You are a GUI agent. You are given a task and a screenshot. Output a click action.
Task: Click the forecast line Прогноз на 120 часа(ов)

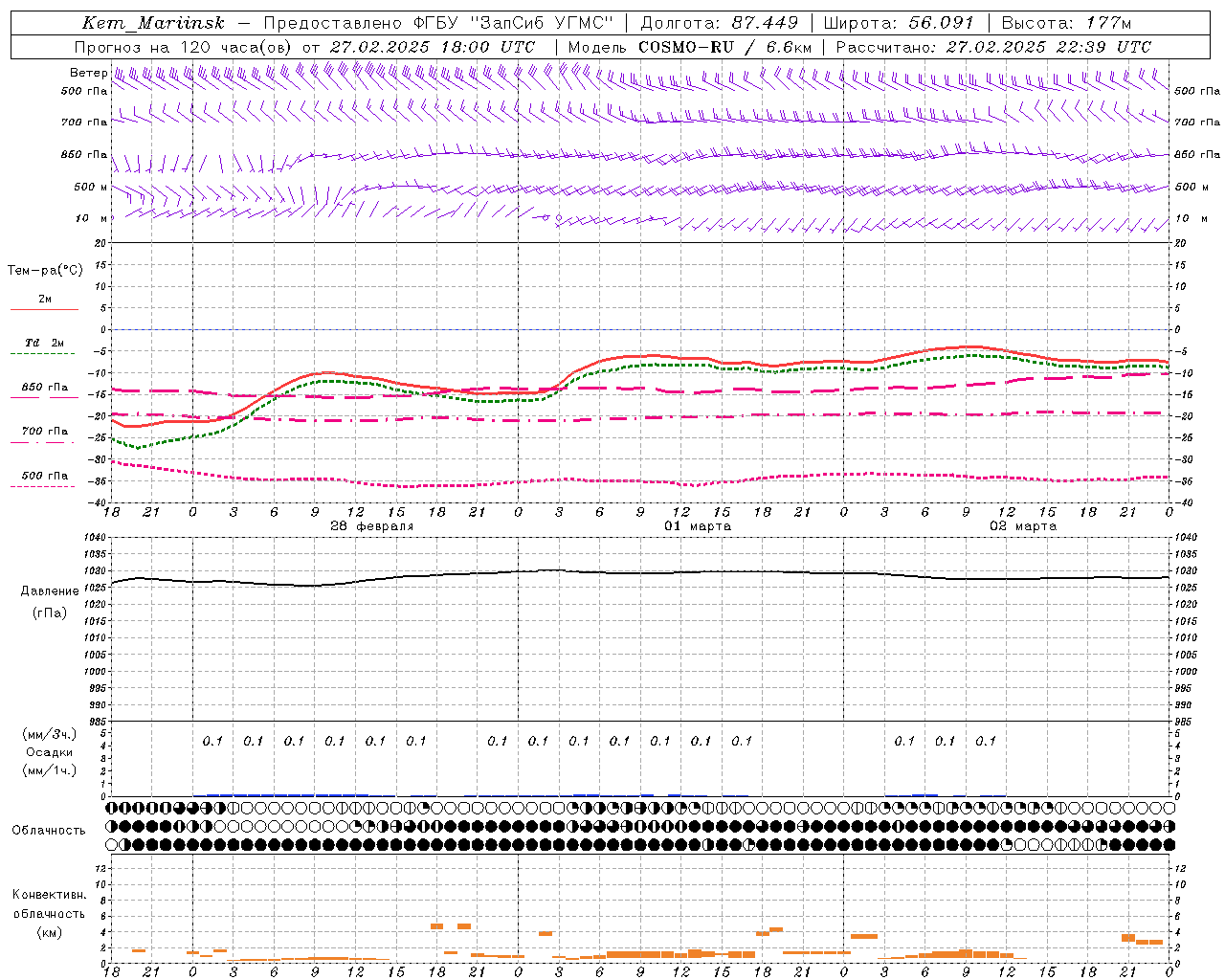pos(184,46)
